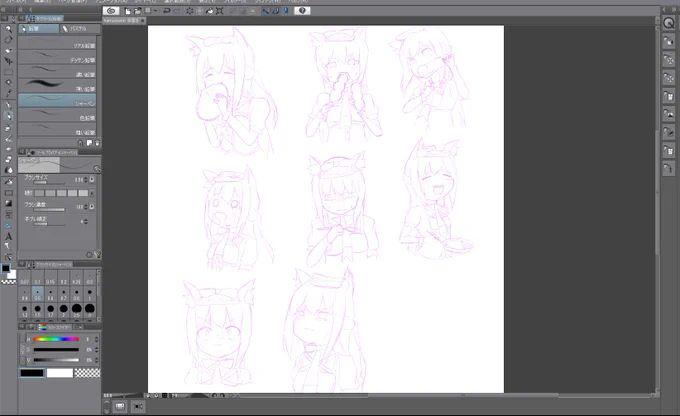Select the Eyedropper tool
The image size is (680, 416).
click(8, 94)
